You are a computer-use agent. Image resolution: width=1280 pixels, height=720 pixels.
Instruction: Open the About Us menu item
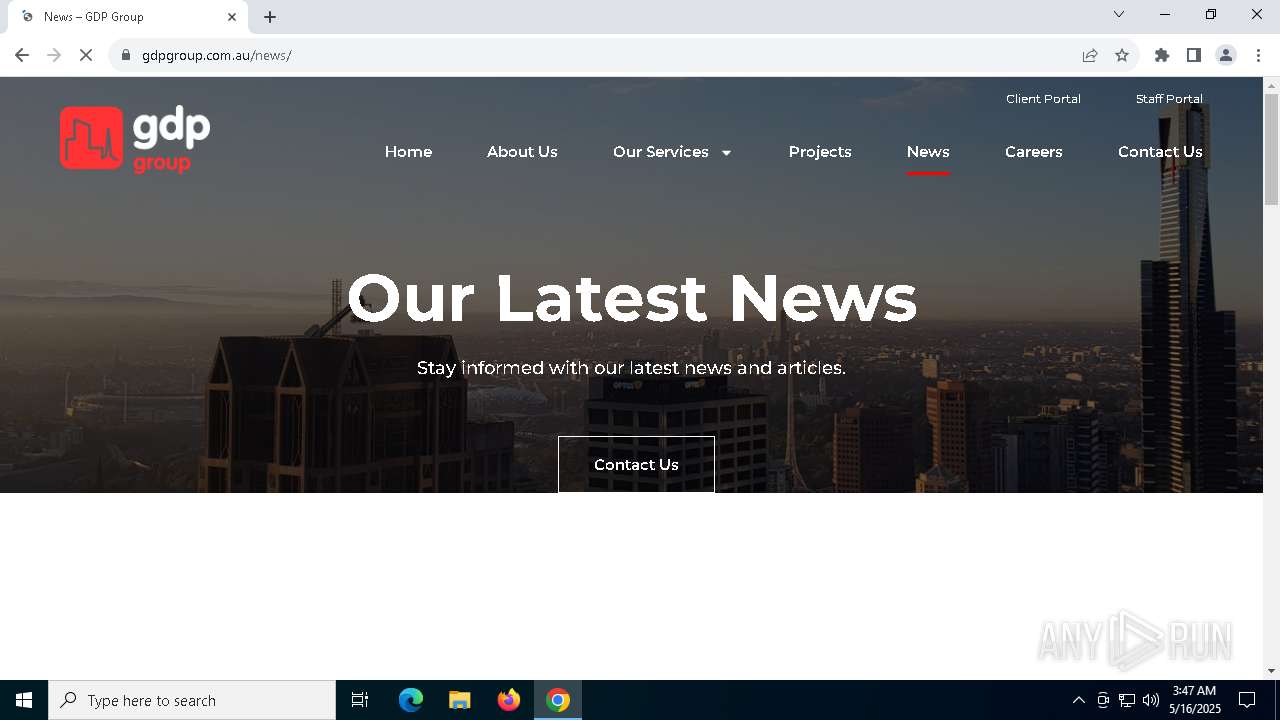pyautogui.click(x=522, y=152)
